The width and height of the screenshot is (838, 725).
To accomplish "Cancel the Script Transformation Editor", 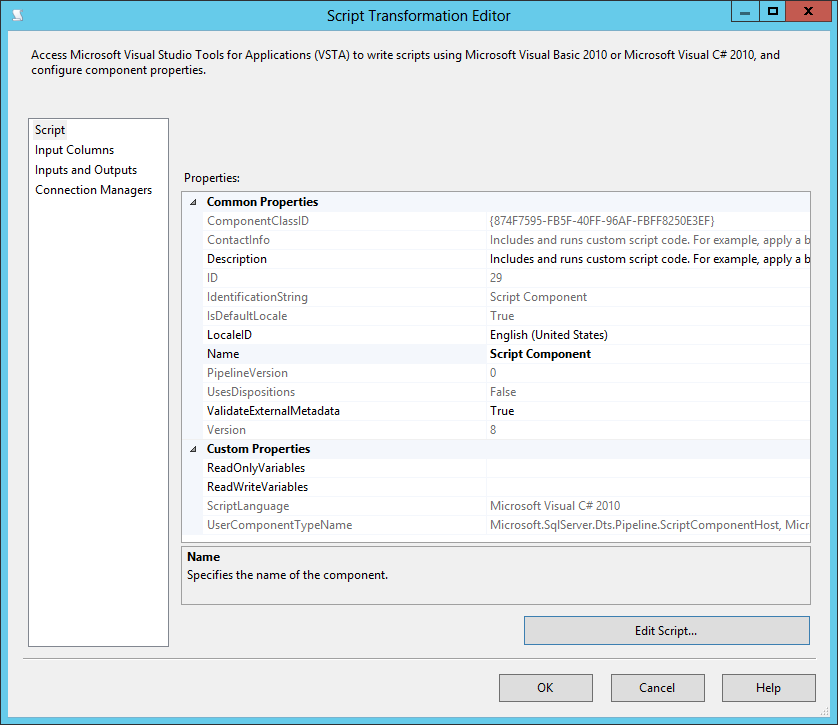I will pos(657,687).
